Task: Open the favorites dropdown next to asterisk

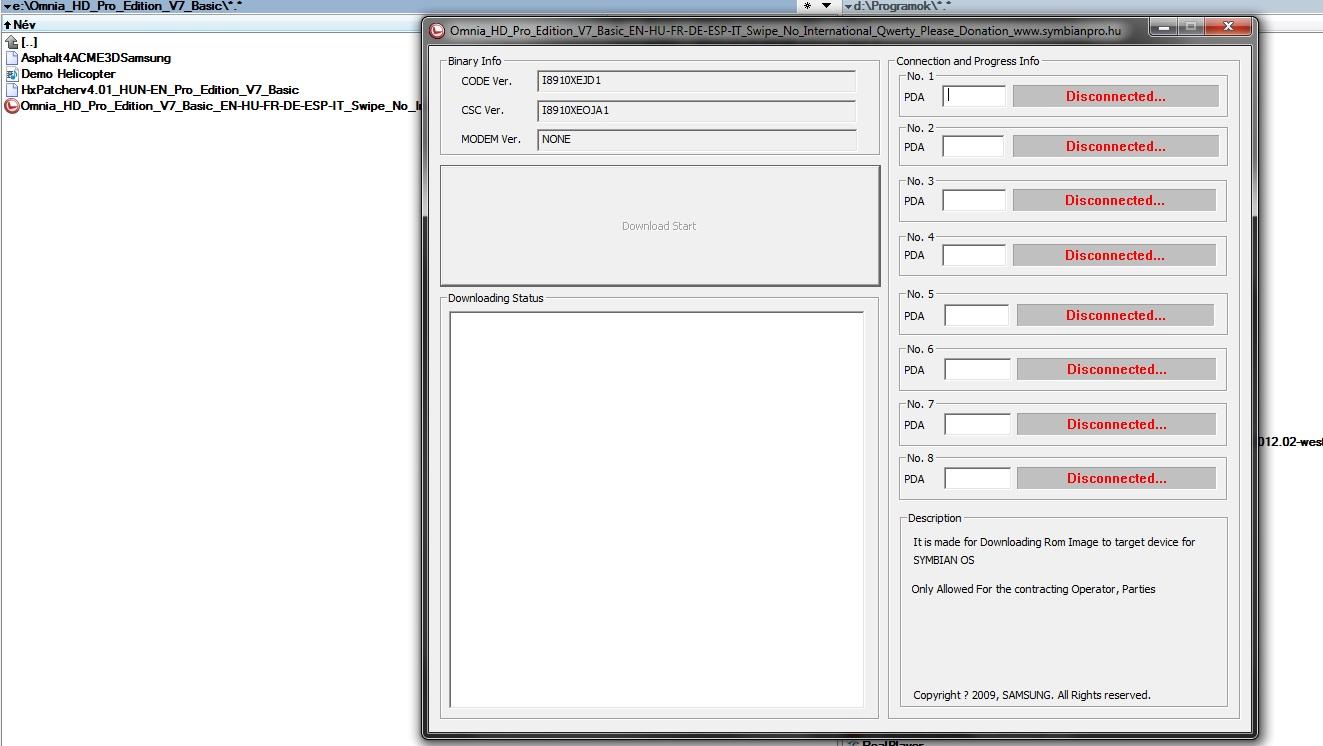Action: [x=826, y=6]
